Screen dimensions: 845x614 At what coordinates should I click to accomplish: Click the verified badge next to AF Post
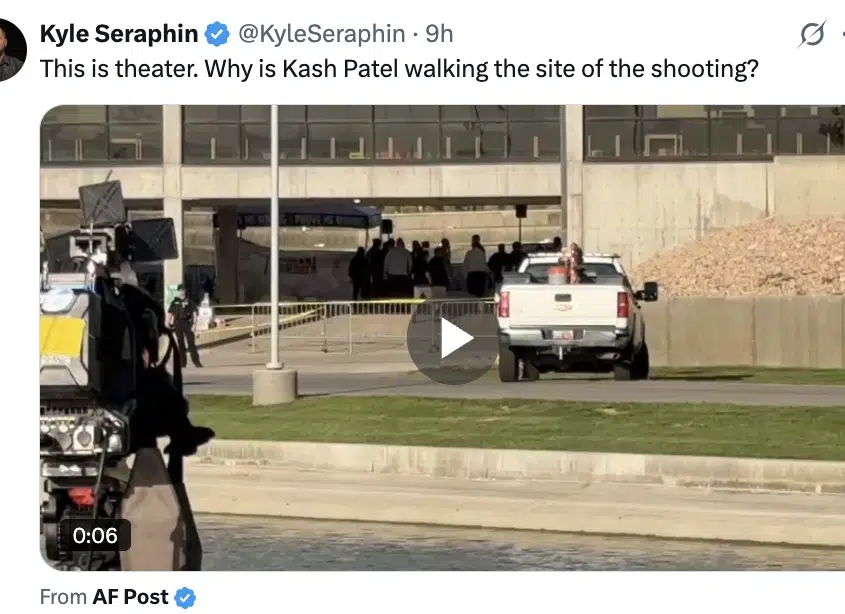coord(185,597)
